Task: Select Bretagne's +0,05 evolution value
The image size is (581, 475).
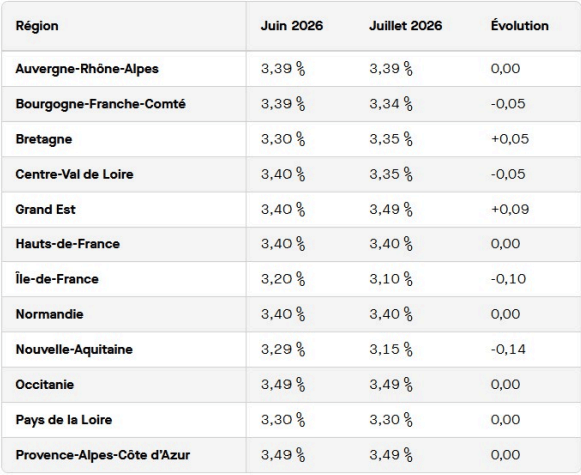Action: pos(510,139)
